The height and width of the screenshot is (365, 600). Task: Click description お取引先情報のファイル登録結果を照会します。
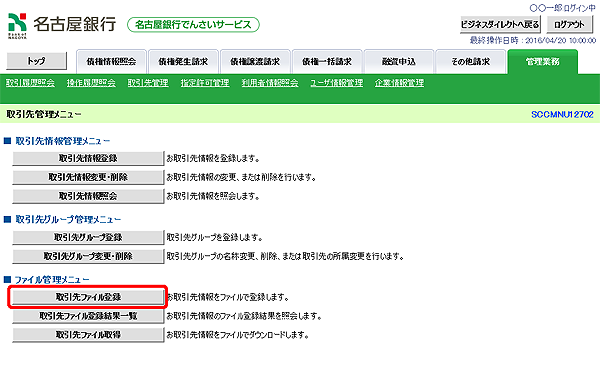tap(244, 316)
